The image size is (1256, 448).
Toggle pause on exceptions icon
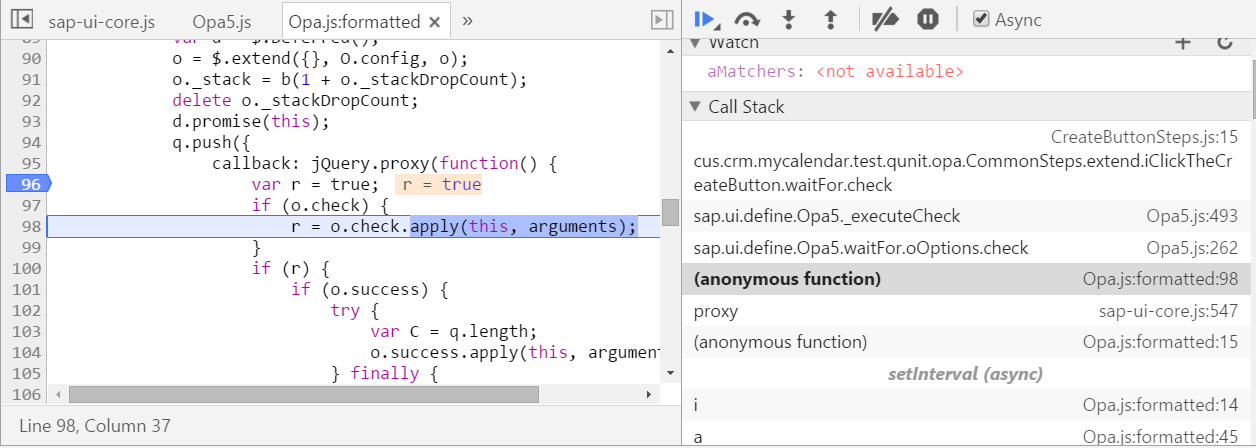pyautogui.click(x=928, y=19)
